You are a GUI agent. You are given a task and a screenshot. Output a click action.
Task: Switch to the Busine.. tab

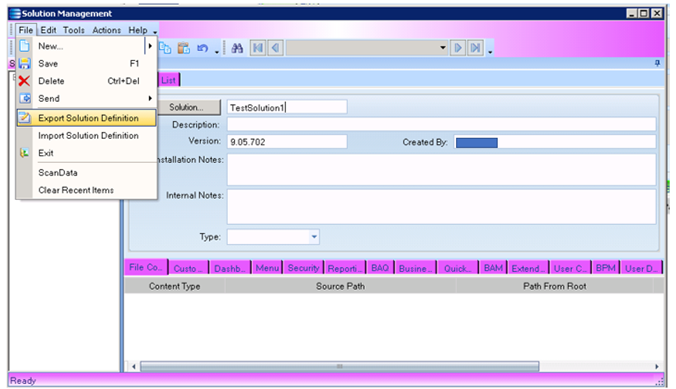click(x=416, y=268)
